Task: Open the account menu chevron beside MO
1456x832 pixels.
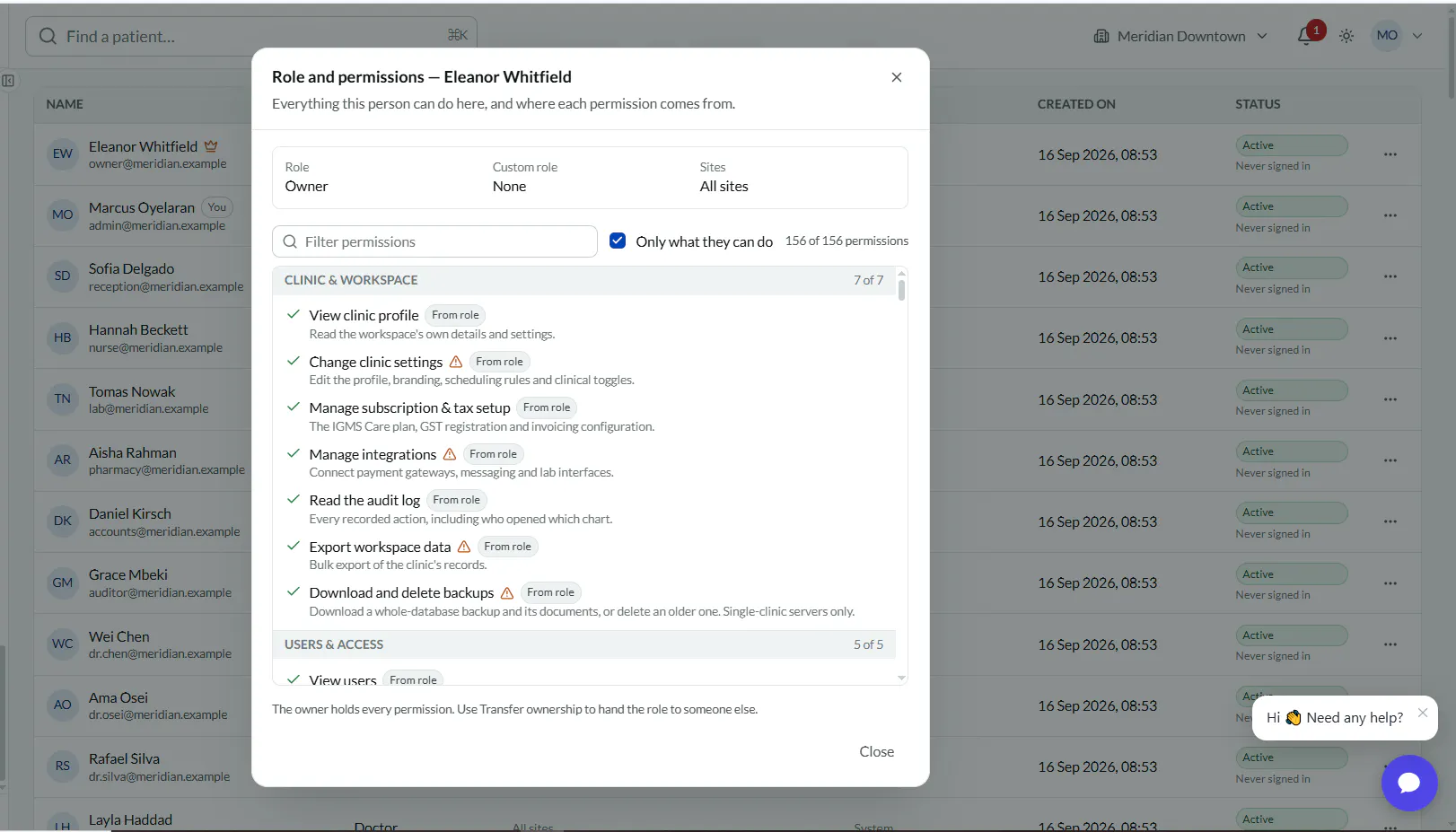Action: 1417,36
